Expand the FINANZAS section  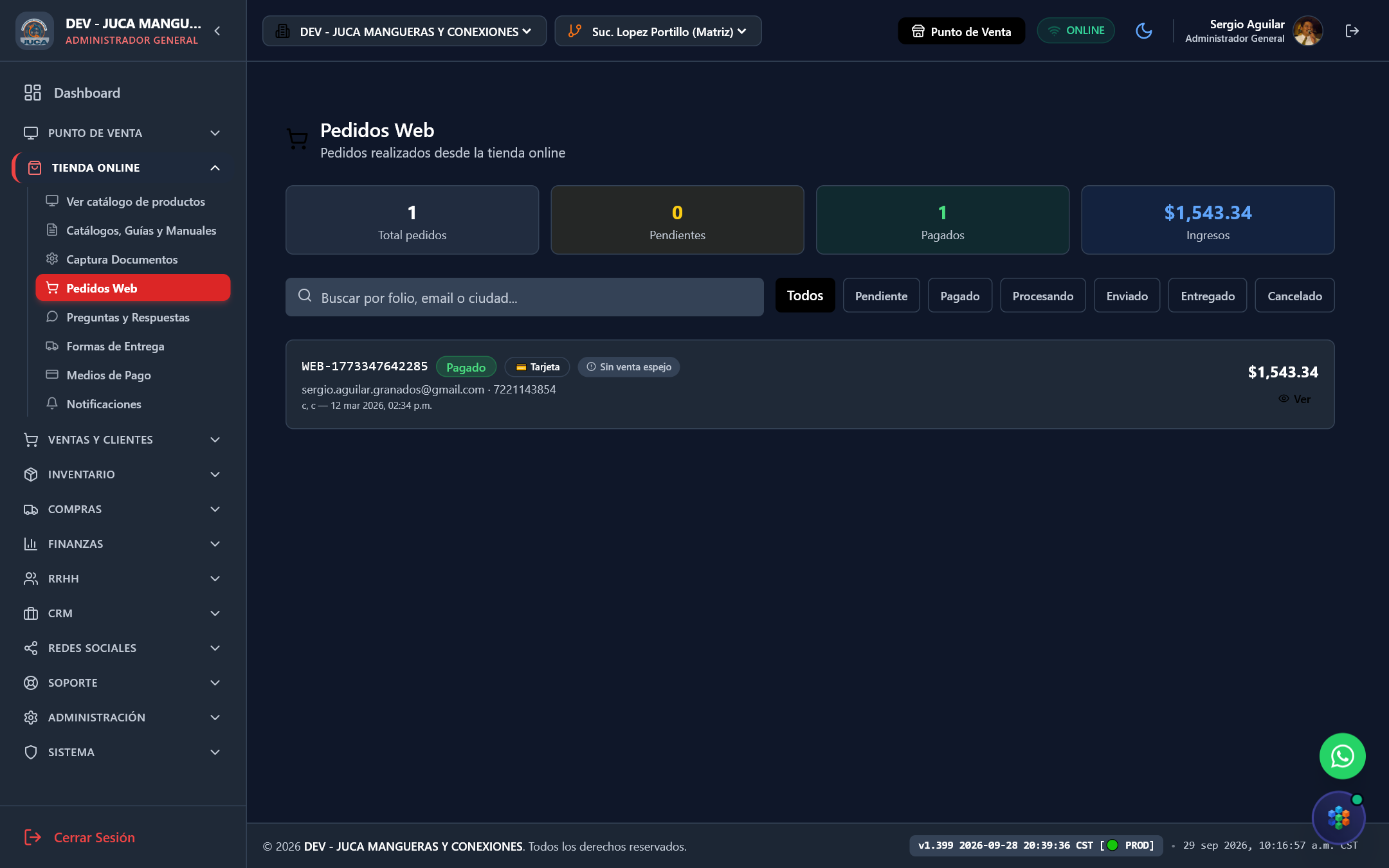(x=123, y=544)
